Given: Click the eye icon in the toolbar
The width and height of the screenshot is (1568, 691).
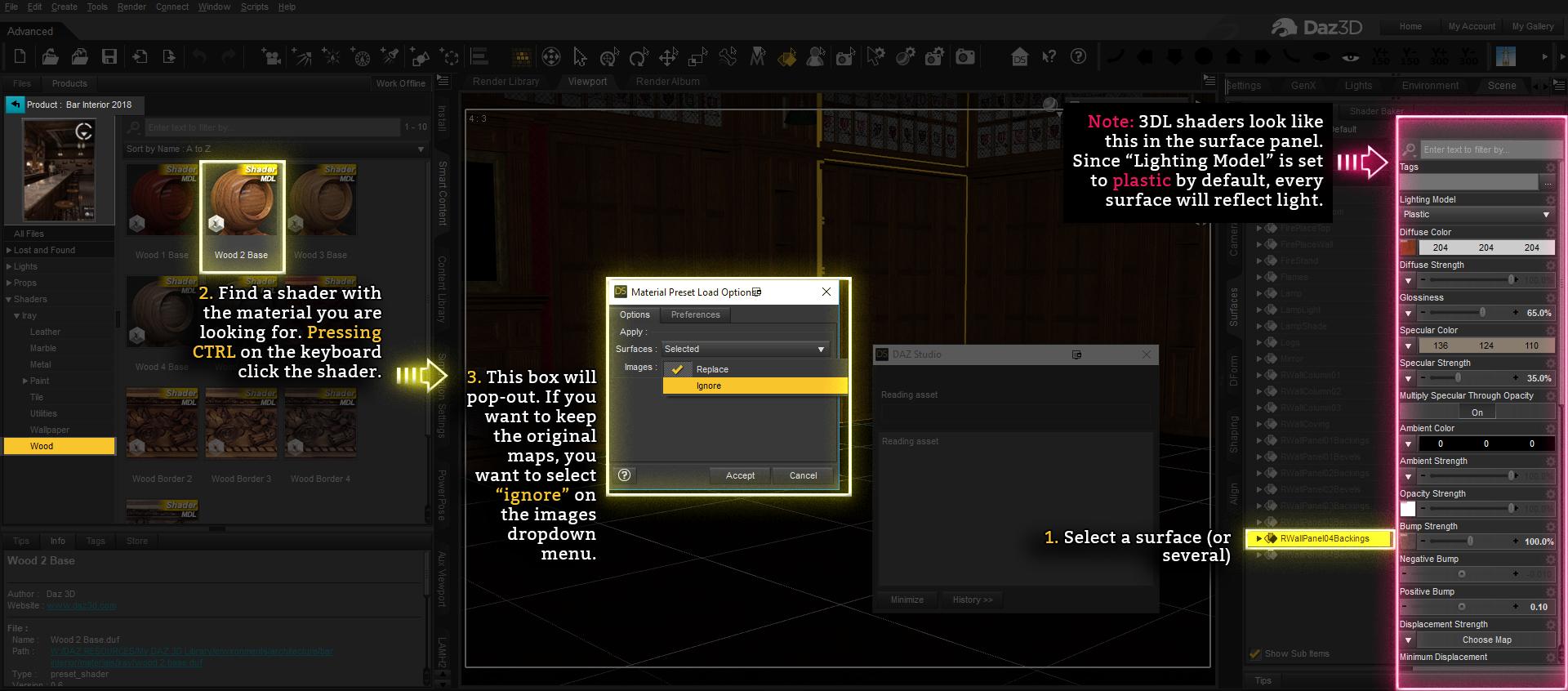Looking at the screenshot, I should point(1351,56).
